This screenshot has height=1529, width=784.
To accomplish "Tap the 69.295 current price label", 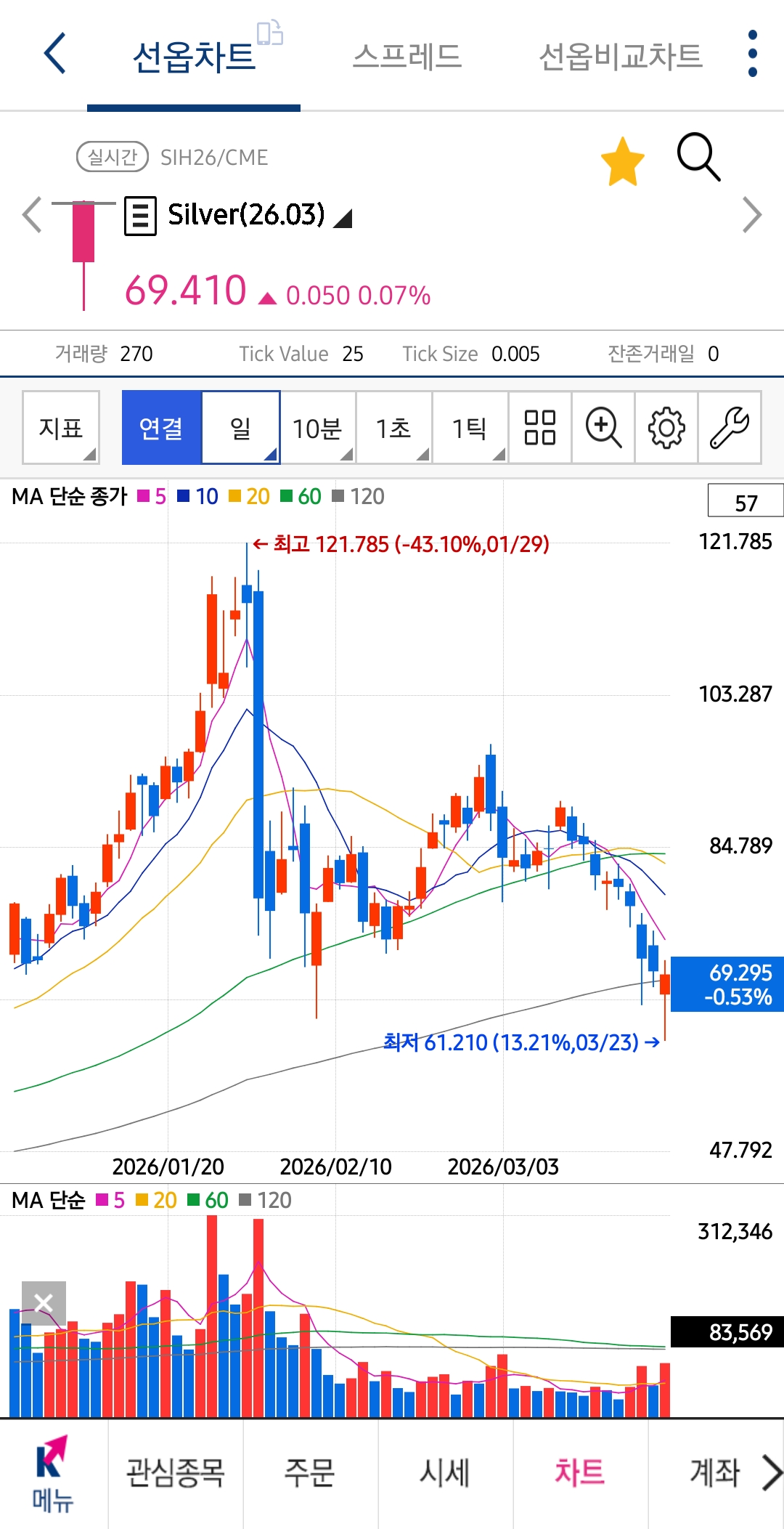I will click(x=727, y=984).
